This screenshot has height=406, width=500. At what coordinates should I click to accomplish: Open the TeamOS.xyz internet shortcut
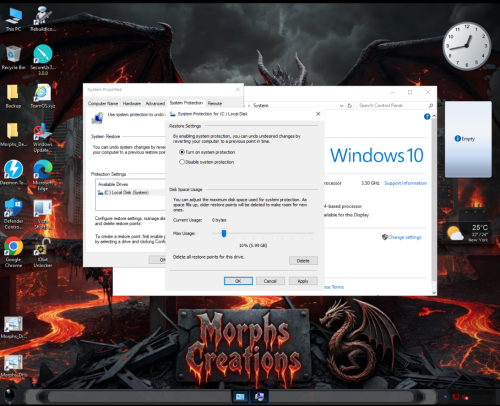point(43,96)
